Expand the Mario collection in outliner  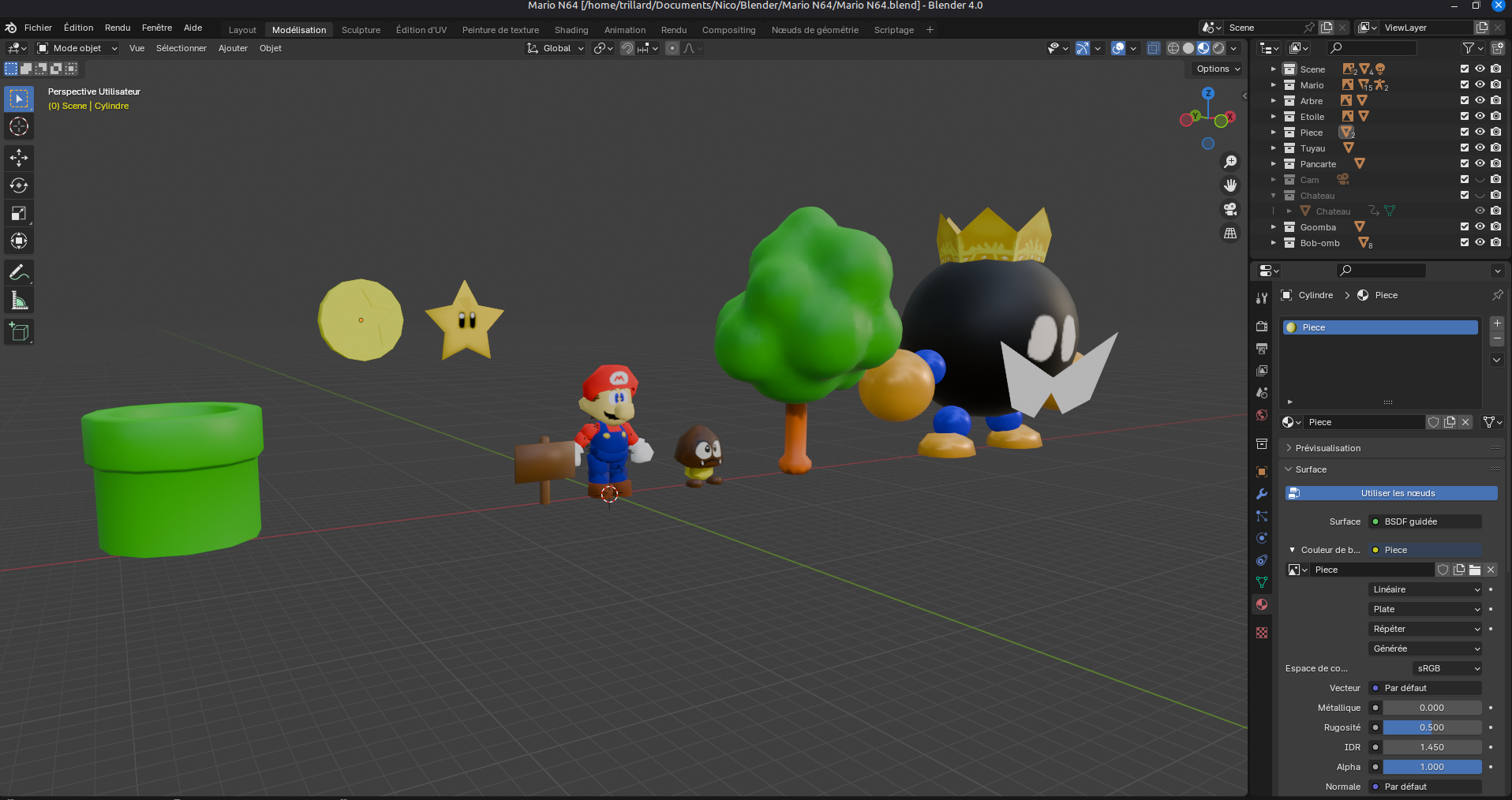[1273, 85]
